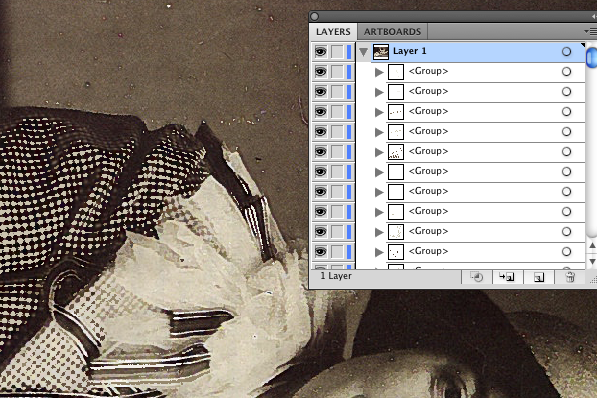Image resolution: width=597 pixels, height=398 pixels.
Task: Collapse Layer 1 with its disclosure triangle
Action: [364, 52]
